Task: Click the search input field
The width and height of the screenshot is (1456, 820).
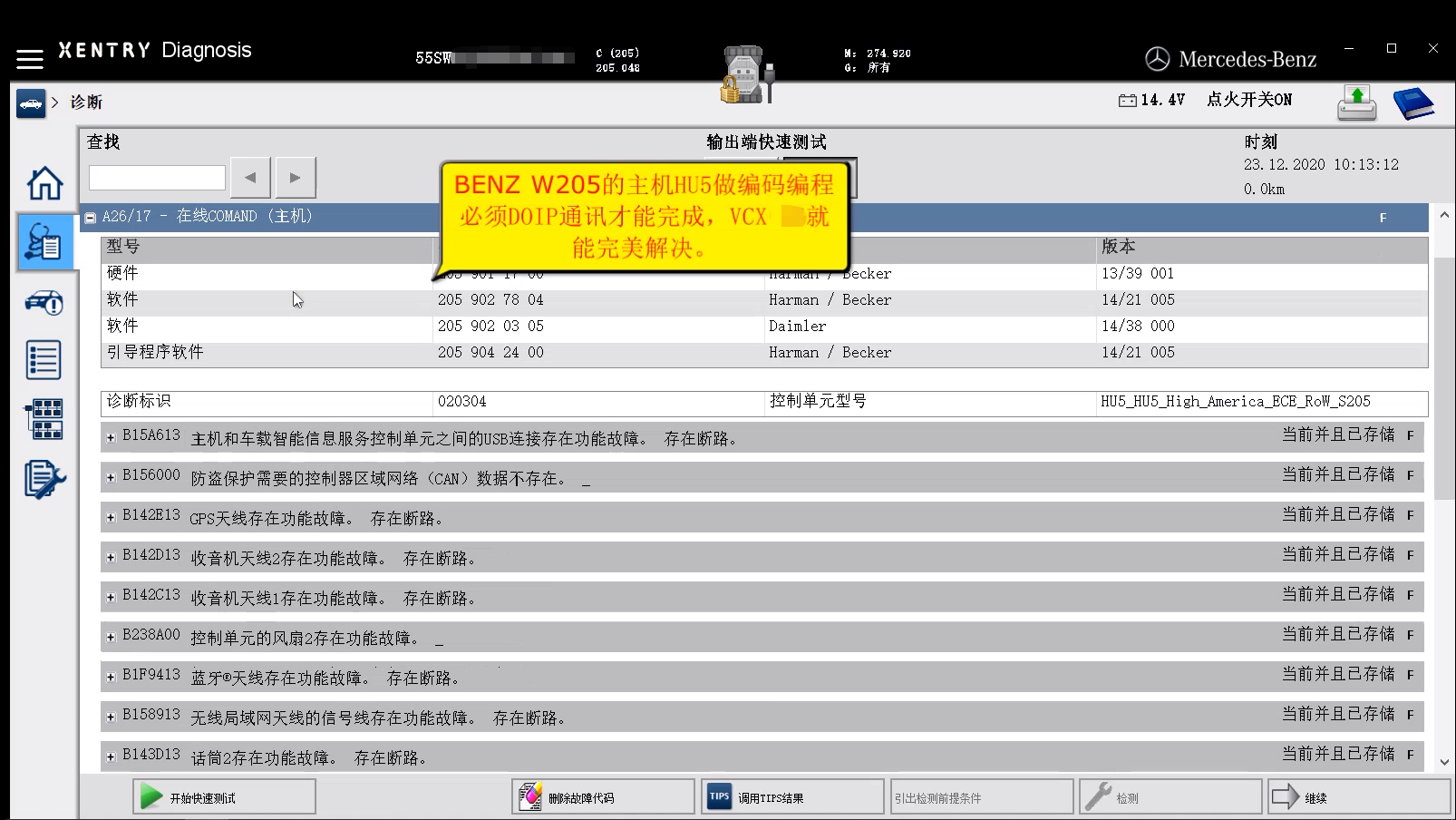Action: [x=157, y=177]
